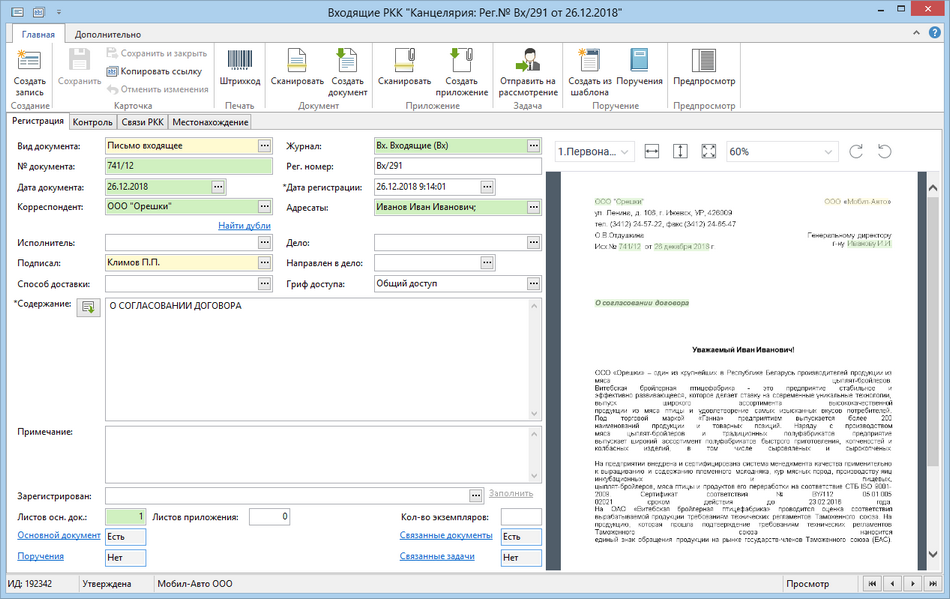Image resolution: width=950 pixels, height=599 pixels.
Task: Click the Найти дубли link
Action: coord(244,225)
